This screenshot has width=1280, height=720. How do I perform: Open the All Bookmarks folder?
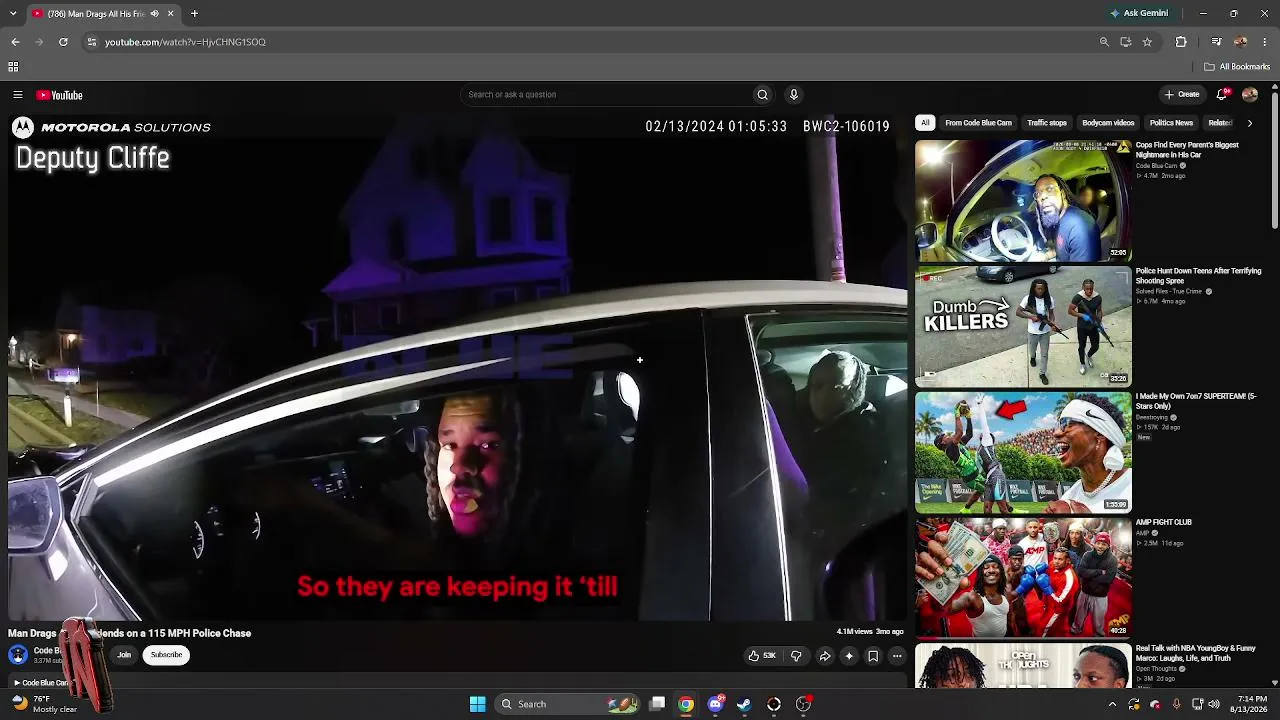click(x=1238, y=67)
